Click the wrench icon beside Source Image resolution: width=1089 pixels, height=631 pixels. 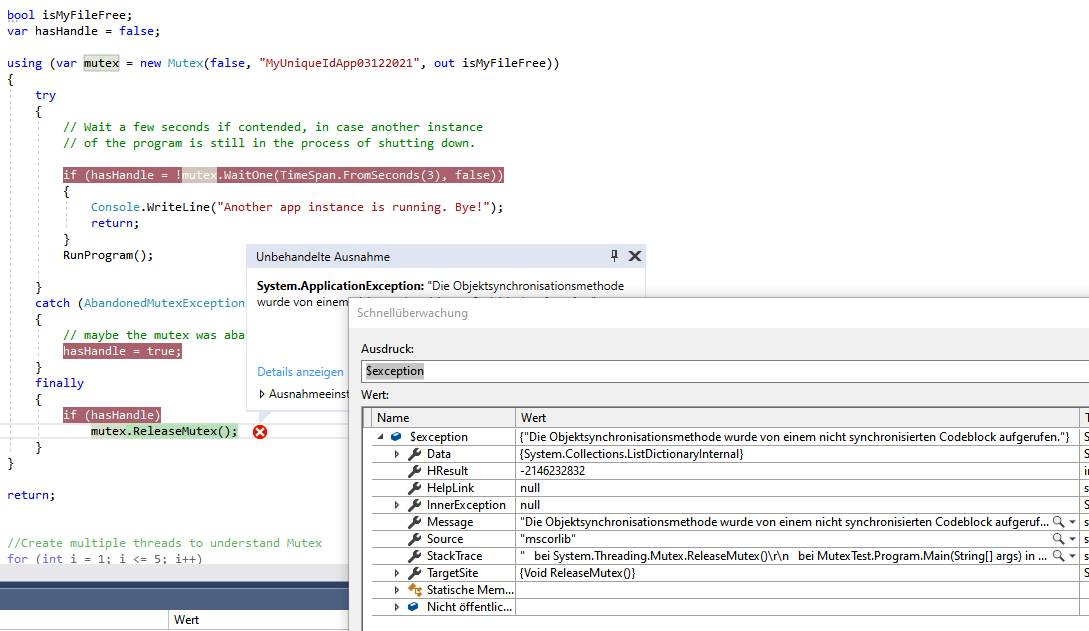click(x=414, y=539)
